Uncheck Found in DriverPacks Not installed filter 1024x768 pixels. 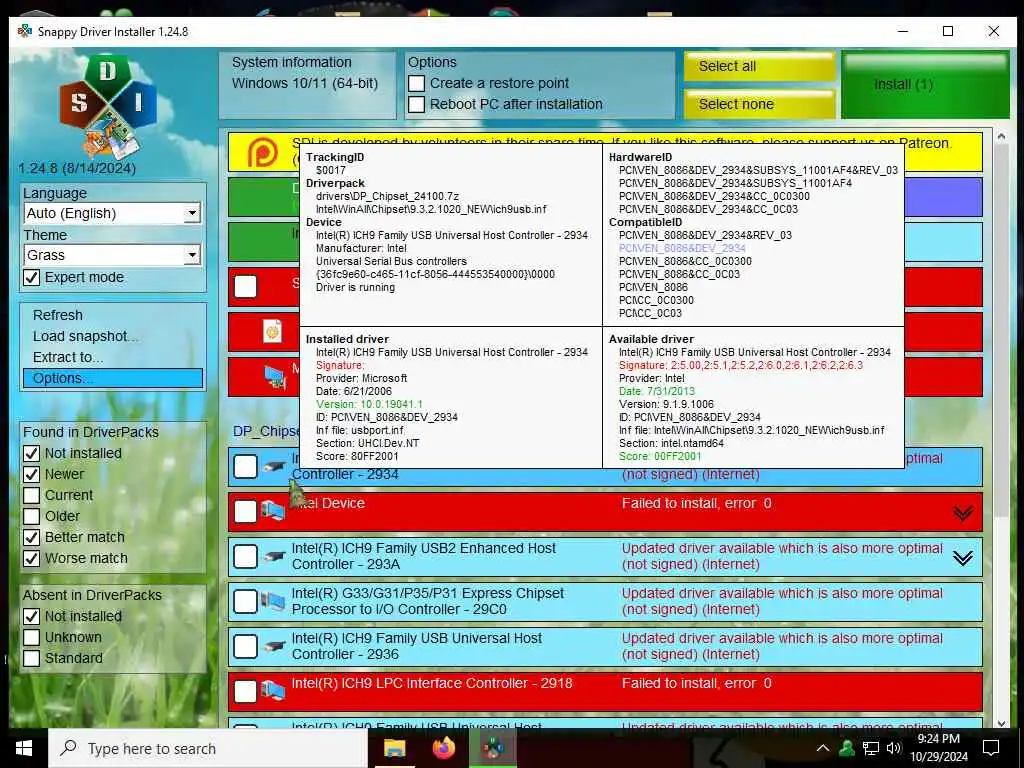click(x=31, y=453)
